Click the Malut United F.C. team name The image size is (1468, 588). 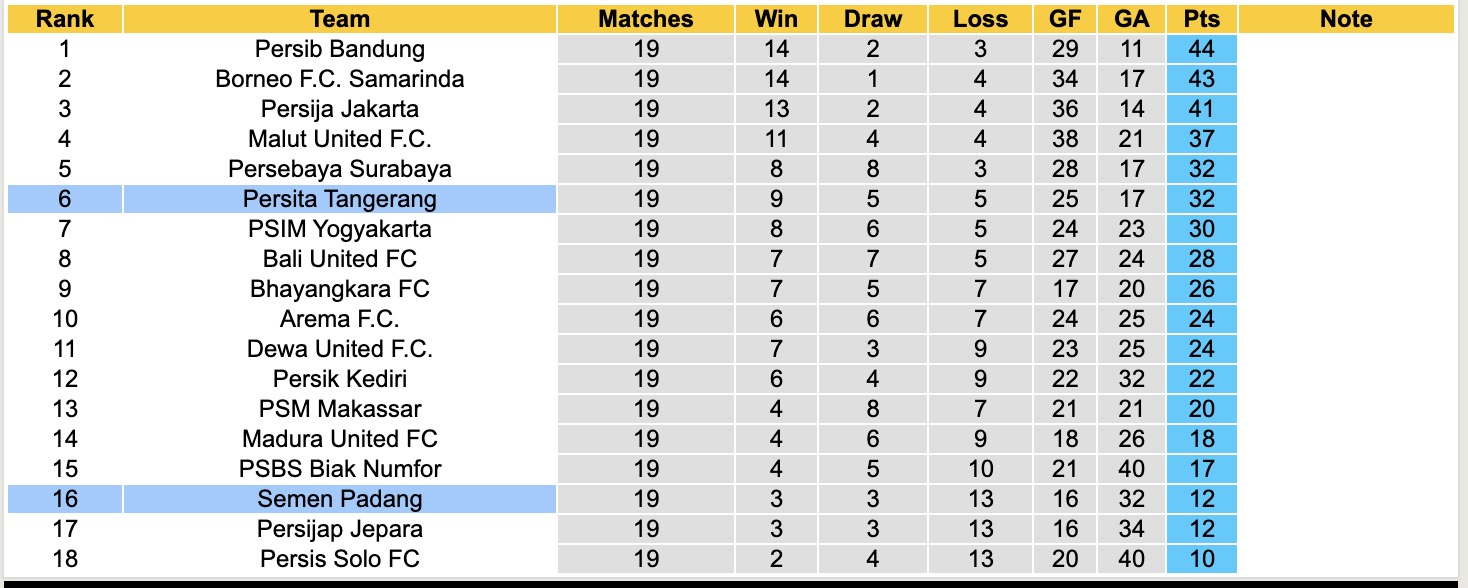coord(340,139)
